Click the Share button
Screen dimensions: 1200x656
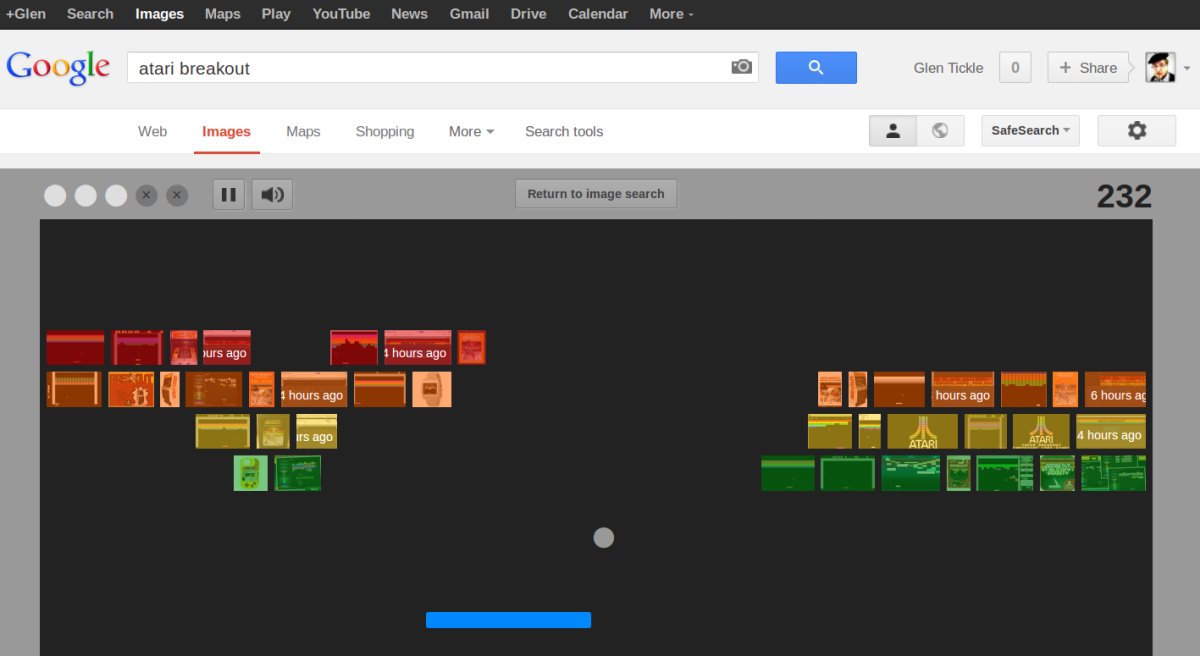[x=1088, y=68]
